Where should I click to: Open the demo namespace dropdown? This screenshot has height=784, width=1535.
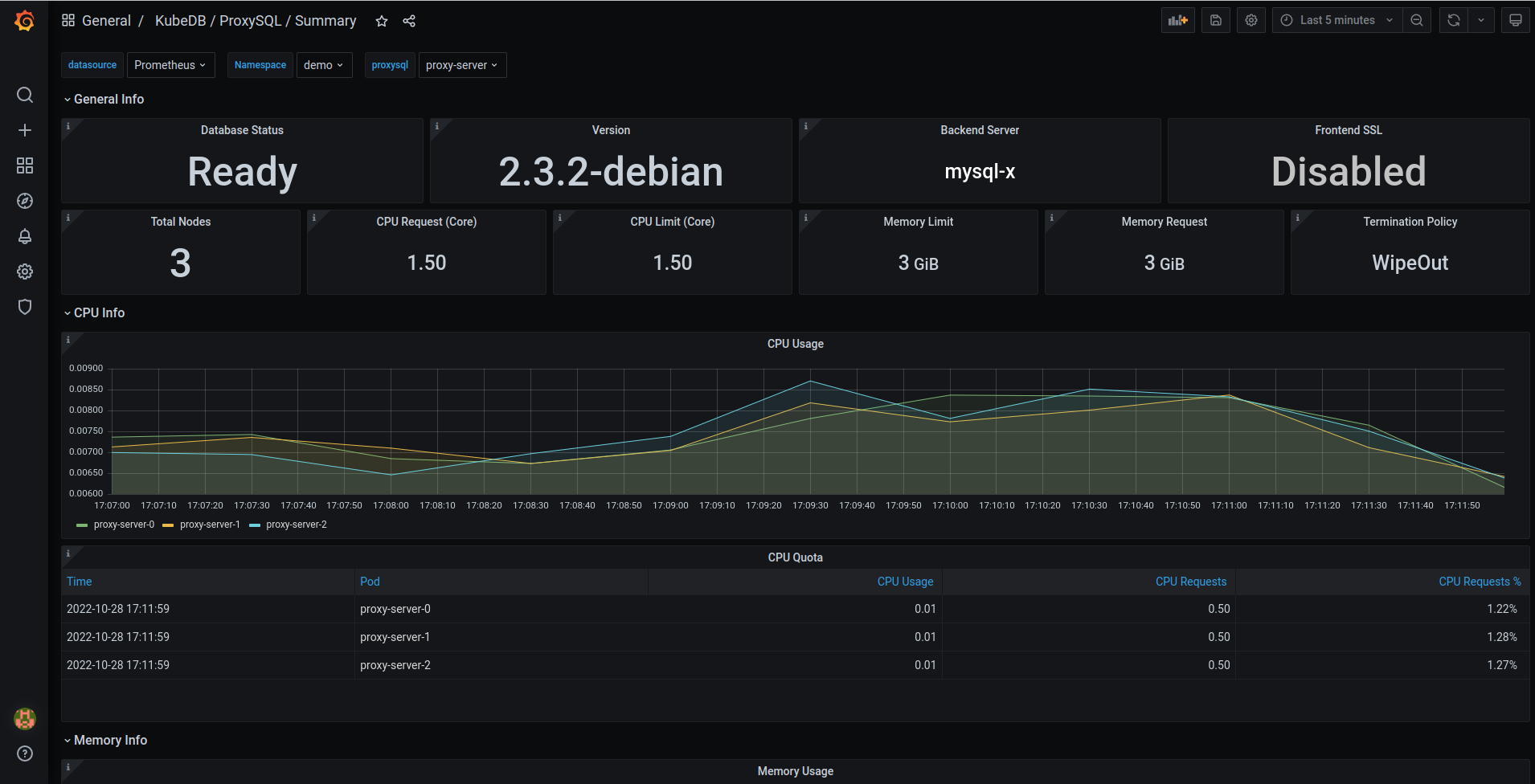[324, 65]
